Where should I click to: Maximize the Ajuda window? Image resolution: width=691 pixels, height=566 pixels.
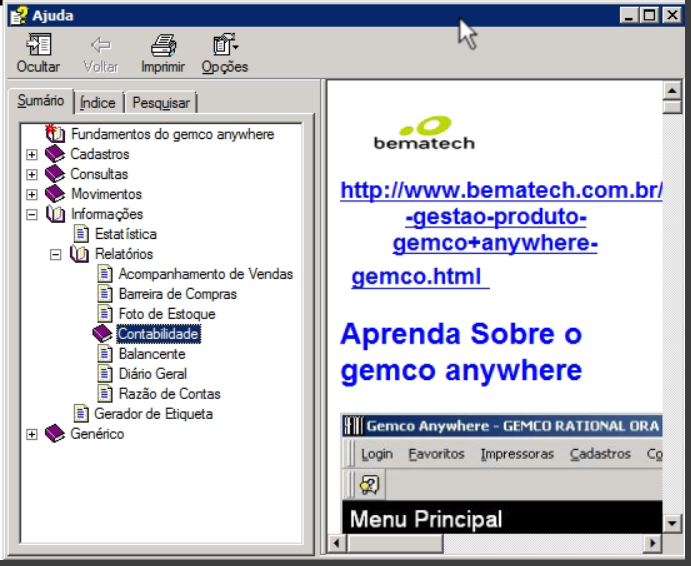coord(650,15)
